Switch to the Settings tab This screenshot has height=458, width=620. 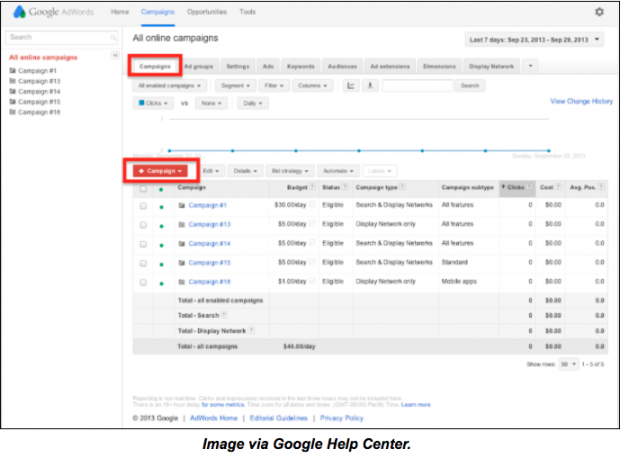tap(238, 66)
